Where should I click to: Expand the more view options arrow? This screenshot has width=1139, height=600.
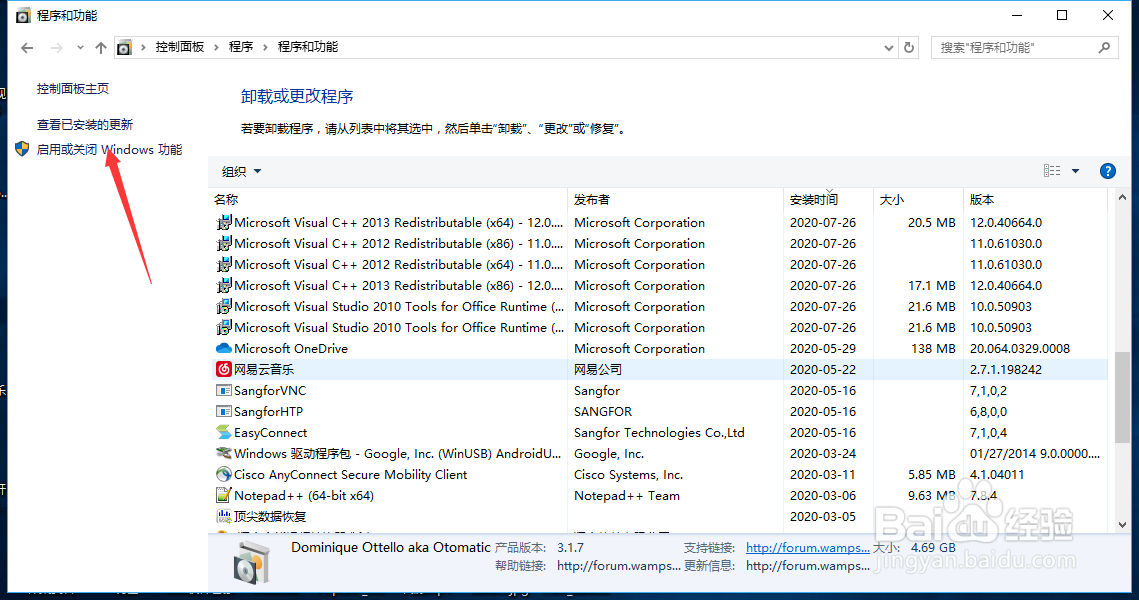(x=1076, y=171)
